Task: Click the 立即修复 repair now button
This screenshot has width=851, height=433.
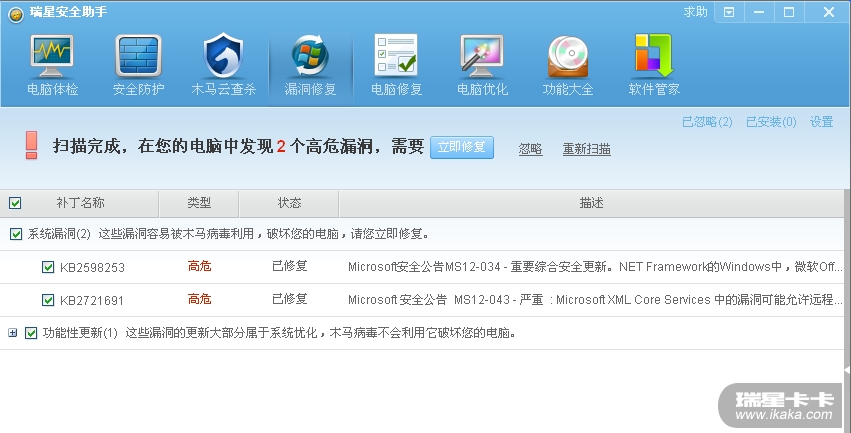Action: pos(462,147)
